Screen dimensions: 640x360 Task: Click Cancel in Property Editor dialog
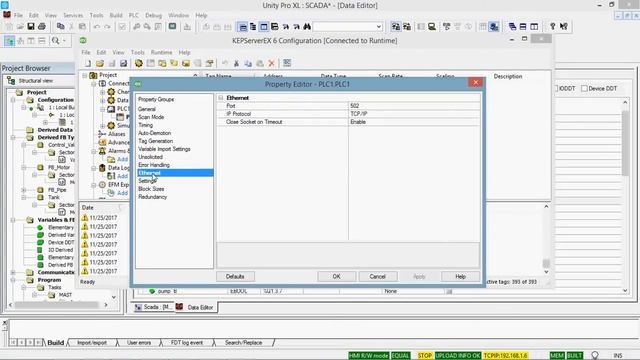pos(378,276)
